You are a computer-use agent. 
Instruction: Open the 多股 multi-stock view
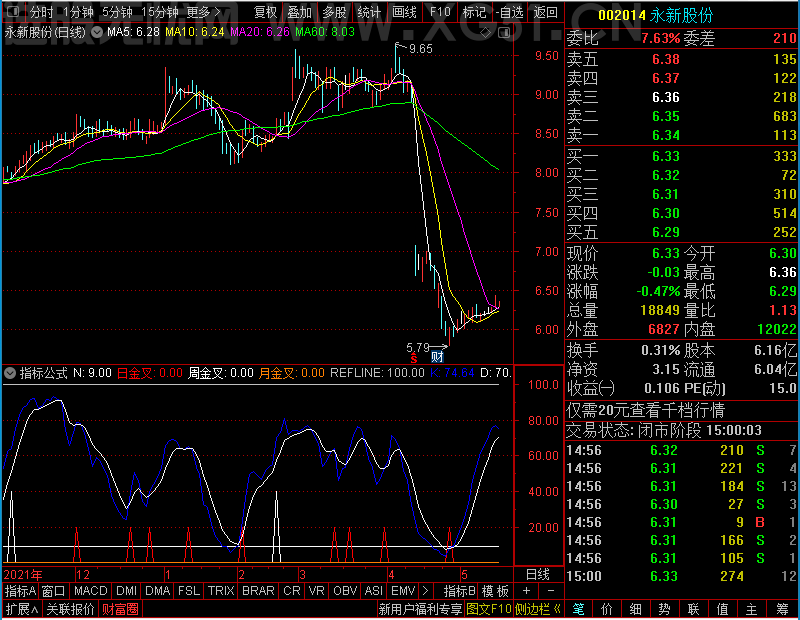[x=334, y=12]
